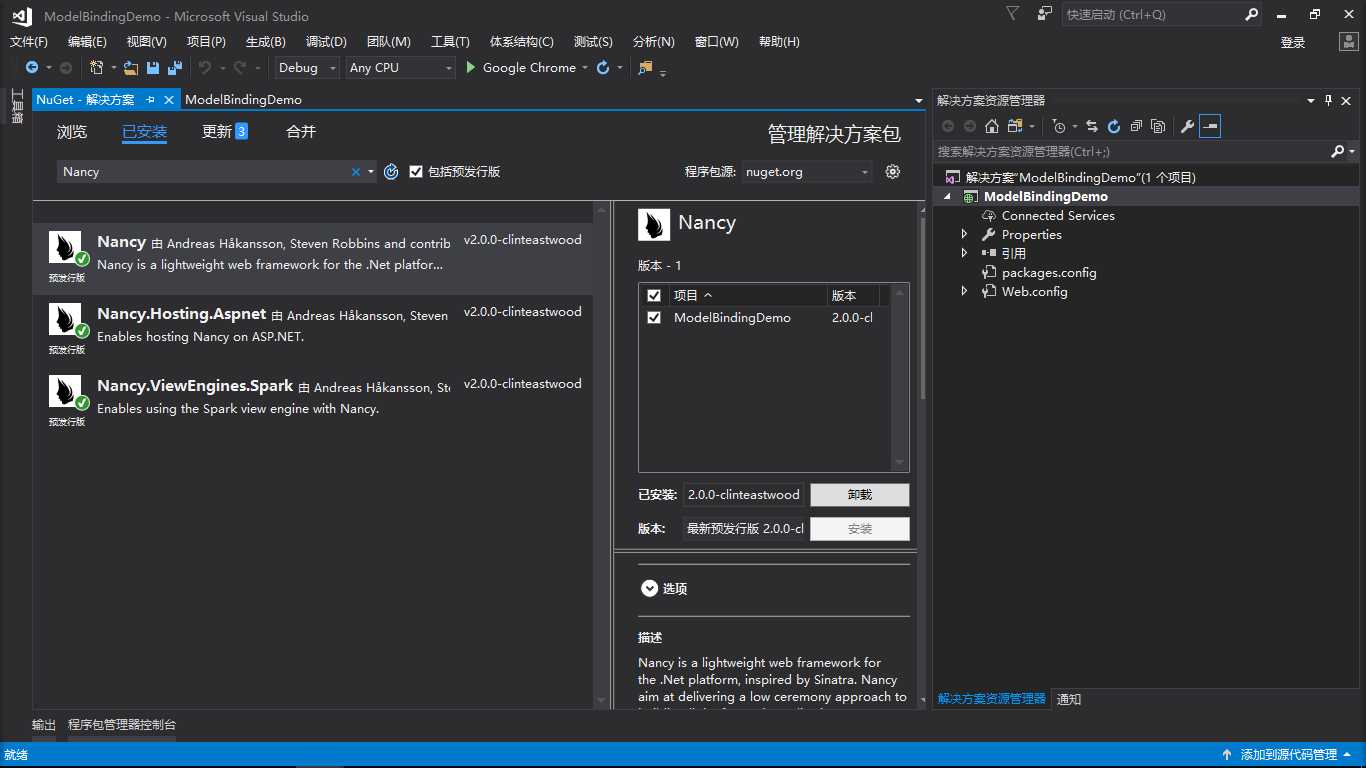The width and height of the screenshot is (1366, 768).
Task: Click the Collapse All icon in Solution Explorer
Action: (x=1136, y=126)
